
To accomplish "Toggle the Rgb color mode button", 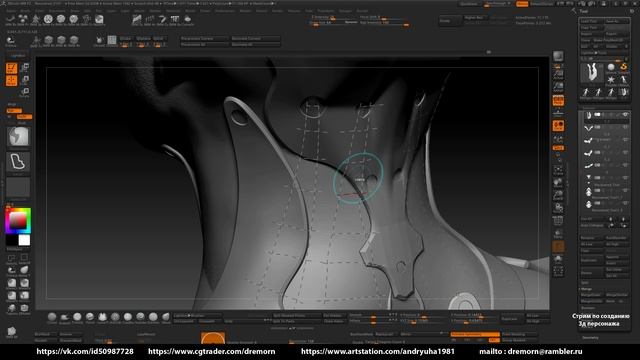I will (x=13, y=111).
